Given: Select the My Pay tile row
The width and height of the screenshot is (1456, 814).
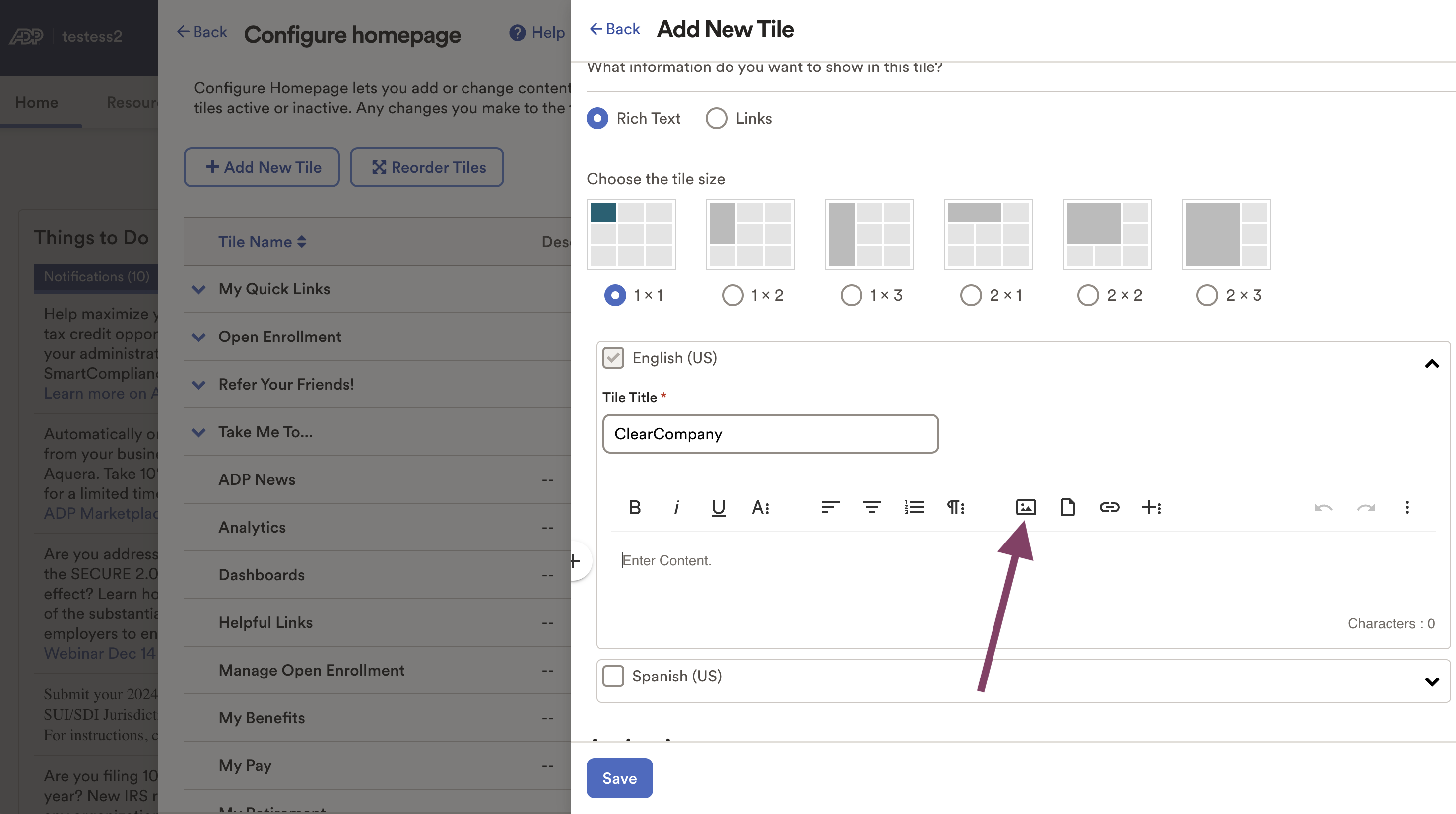Looking at the screenshot, I should click(x=377, y=765).
